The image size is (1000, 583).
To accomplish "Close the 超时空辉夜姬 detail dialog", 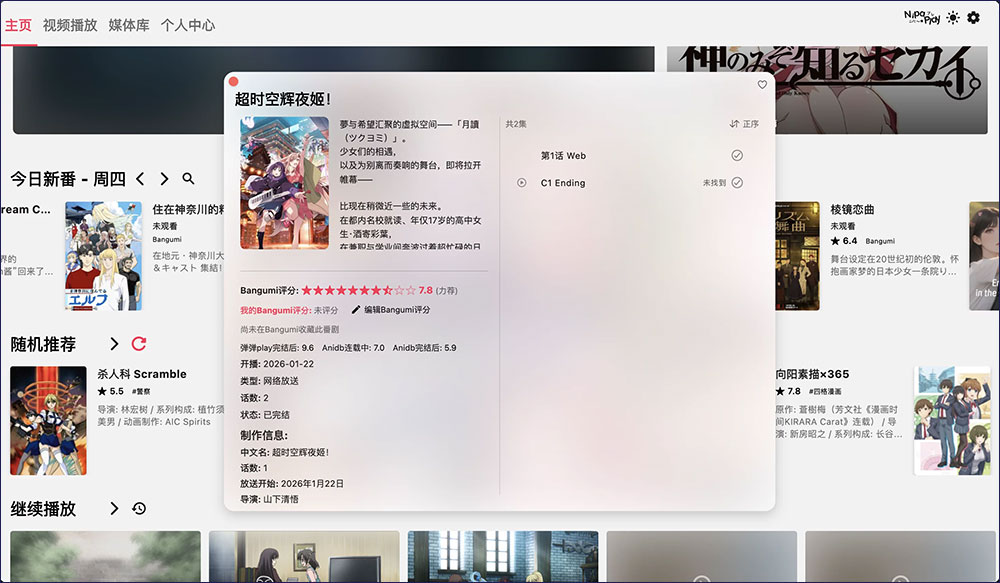I will coord(233,81).
